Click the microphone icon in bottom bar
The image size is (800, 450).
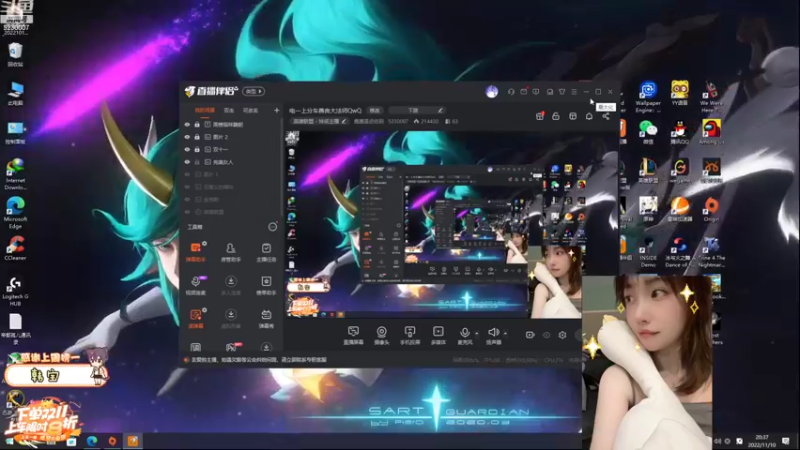pos(464,333)
